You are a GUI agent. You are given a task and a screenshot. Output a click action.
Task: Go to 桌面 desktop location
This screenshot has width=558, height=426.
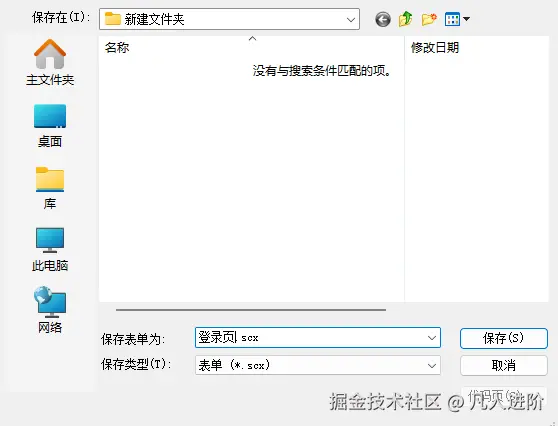(50, 126)
